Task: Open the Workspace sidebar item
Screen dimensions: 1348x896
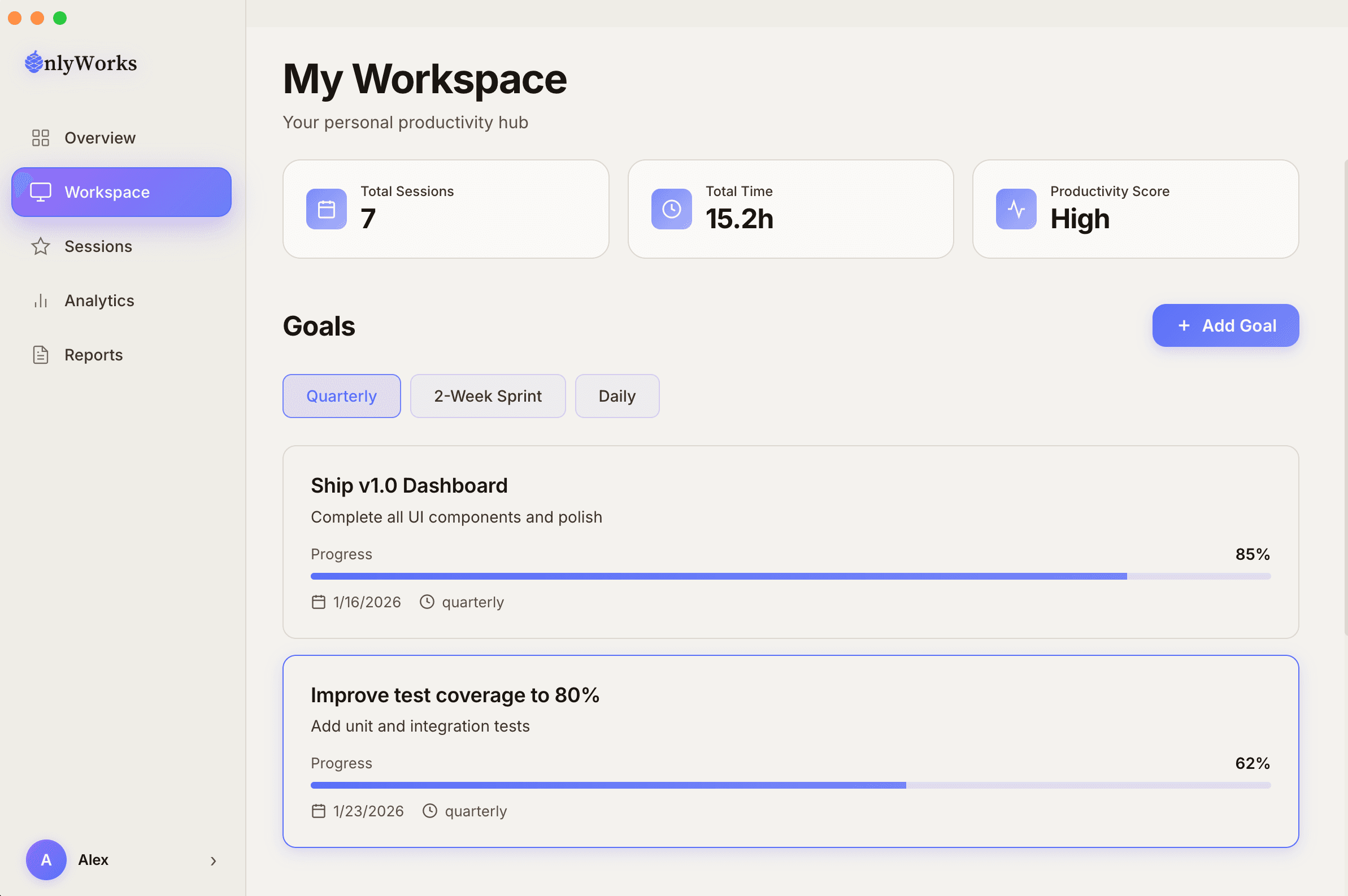Action: (121, 192)
